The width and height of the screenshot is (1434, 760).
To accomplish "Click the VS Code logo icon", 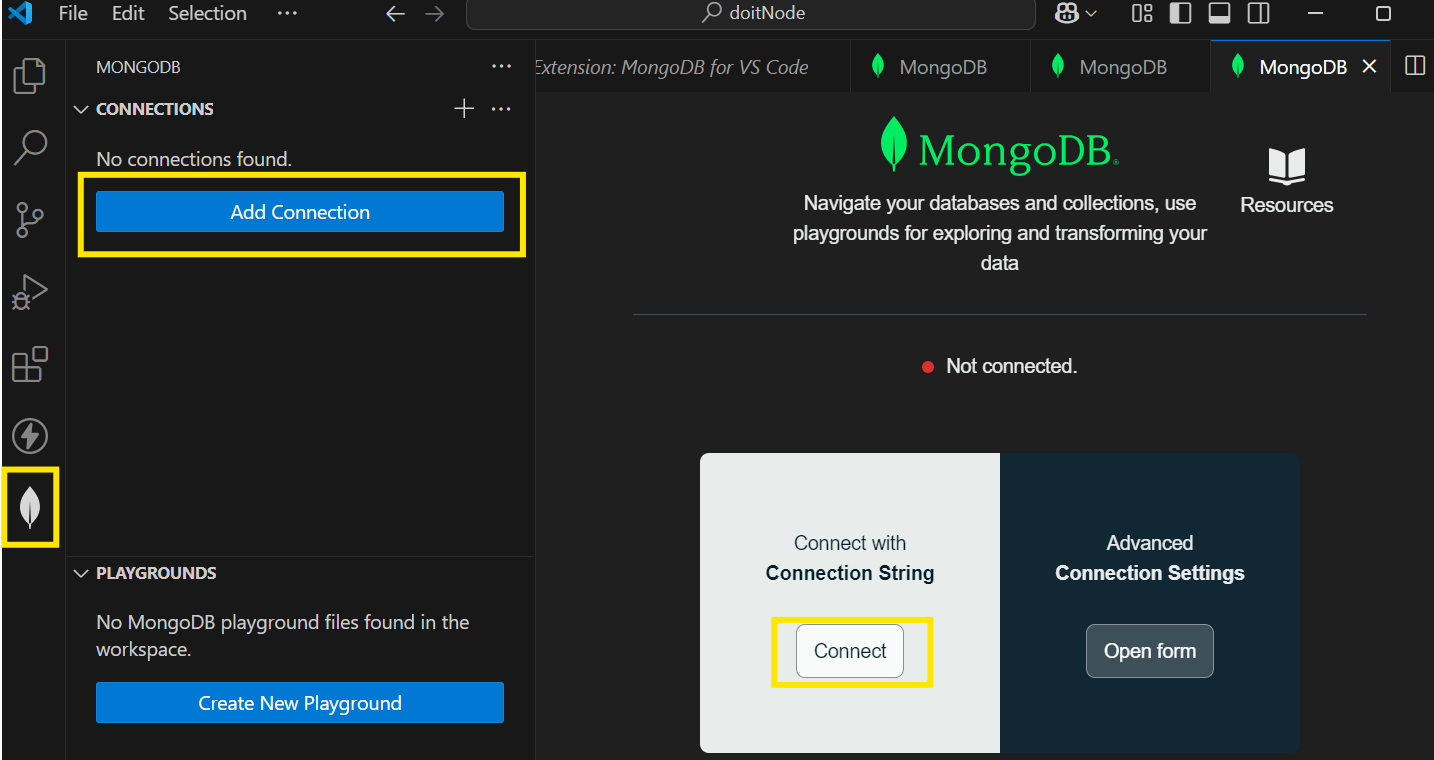I will pyautogui.click(x=20, y=13).
